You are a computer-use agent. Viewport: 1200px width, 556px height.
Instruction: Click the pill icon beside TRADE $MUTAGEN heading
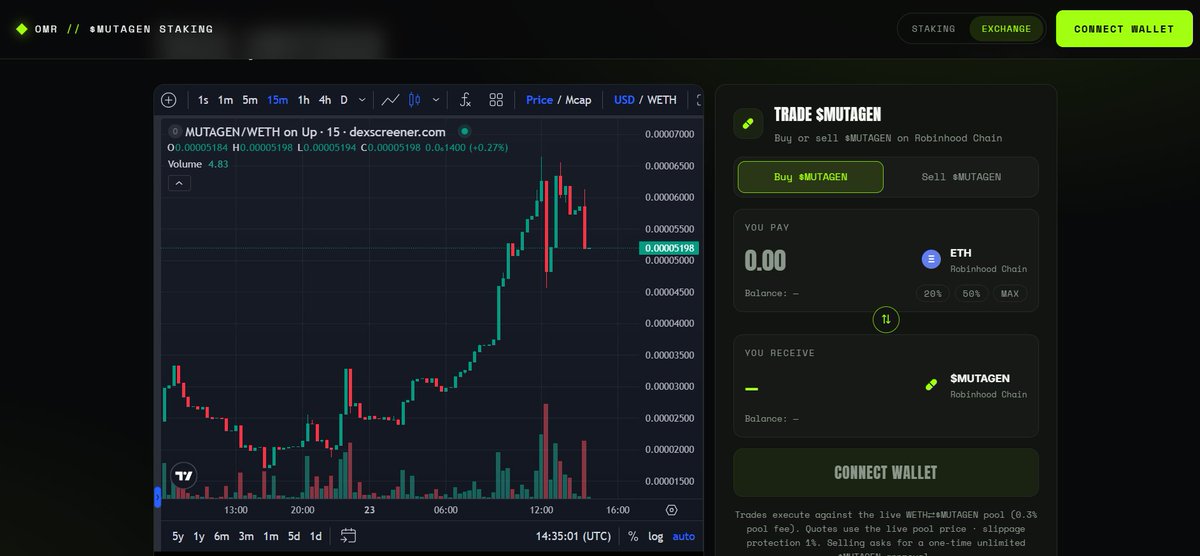coord(748,123)
